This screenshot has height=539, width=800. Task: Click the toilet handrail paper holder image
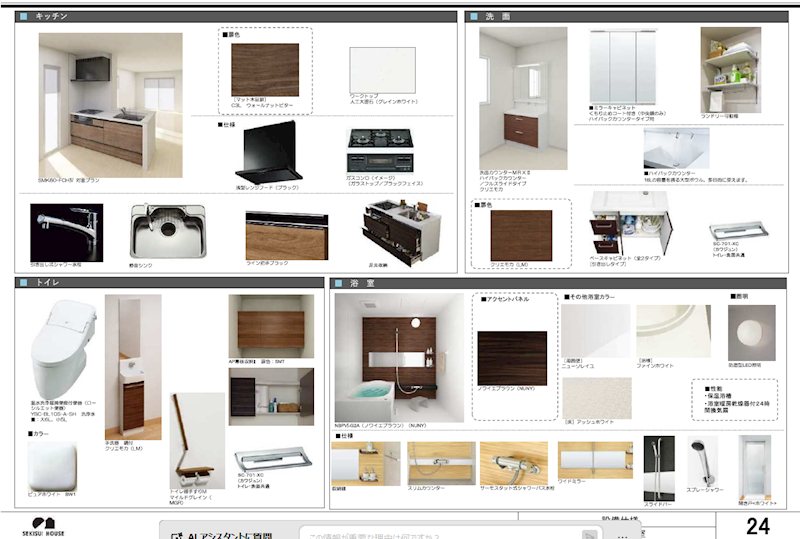[x=197, y=440]
